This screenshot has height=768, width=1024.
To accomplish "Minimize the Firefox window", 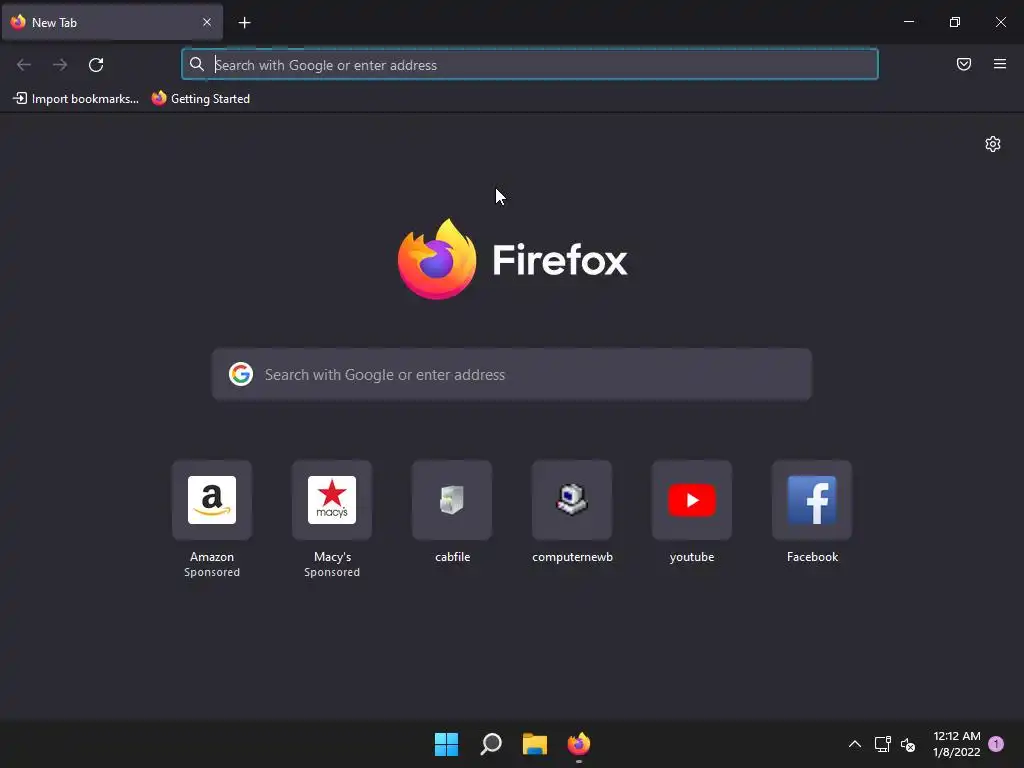I will pyautogui.click(x=908, y=22).
